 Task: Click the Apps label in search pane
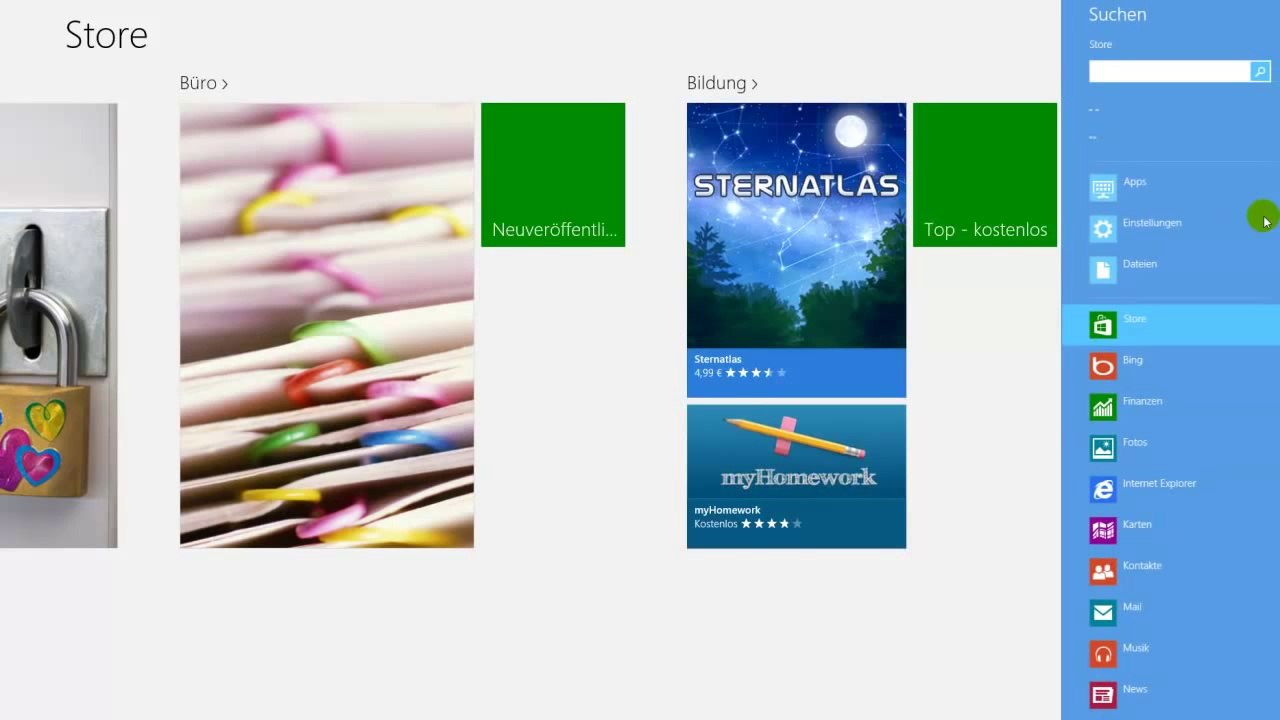(x=1134, y=182)
